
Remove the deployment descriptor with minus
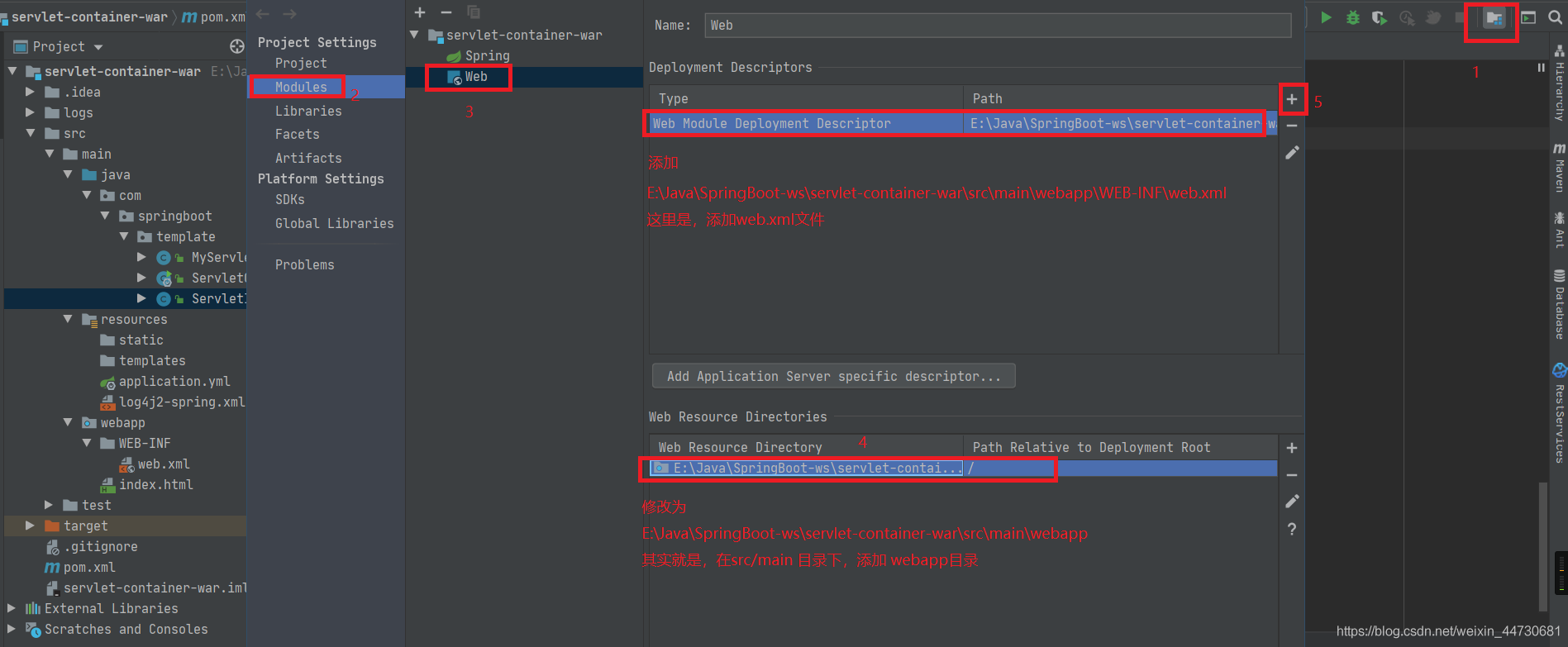click(x=1292, y=126)
